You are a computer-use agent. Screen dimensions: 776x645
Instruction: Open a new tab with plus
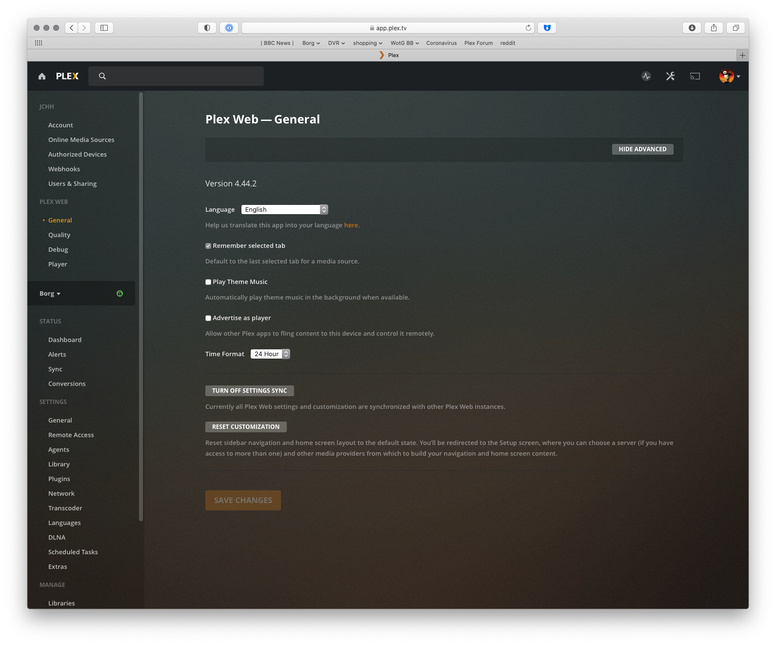coord(742,55)
